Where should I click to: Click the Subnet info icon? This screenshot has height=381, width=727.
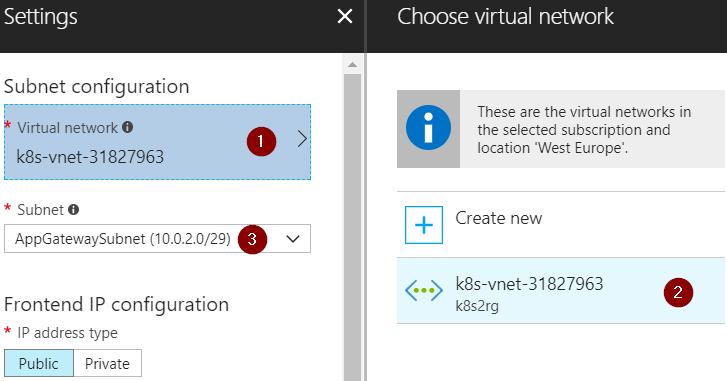tap(73, 210)
